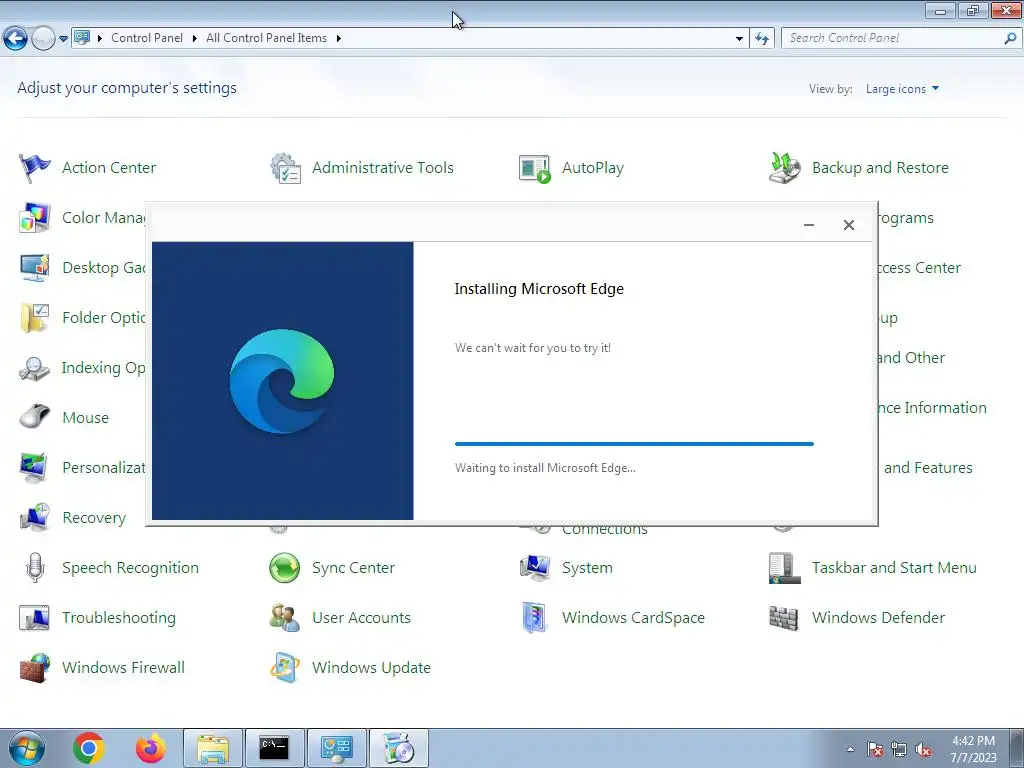Screen dimensions: 1024x768
Task: Click All Control Panel Items breadcrumb
Action: click(x=266, y=39)
